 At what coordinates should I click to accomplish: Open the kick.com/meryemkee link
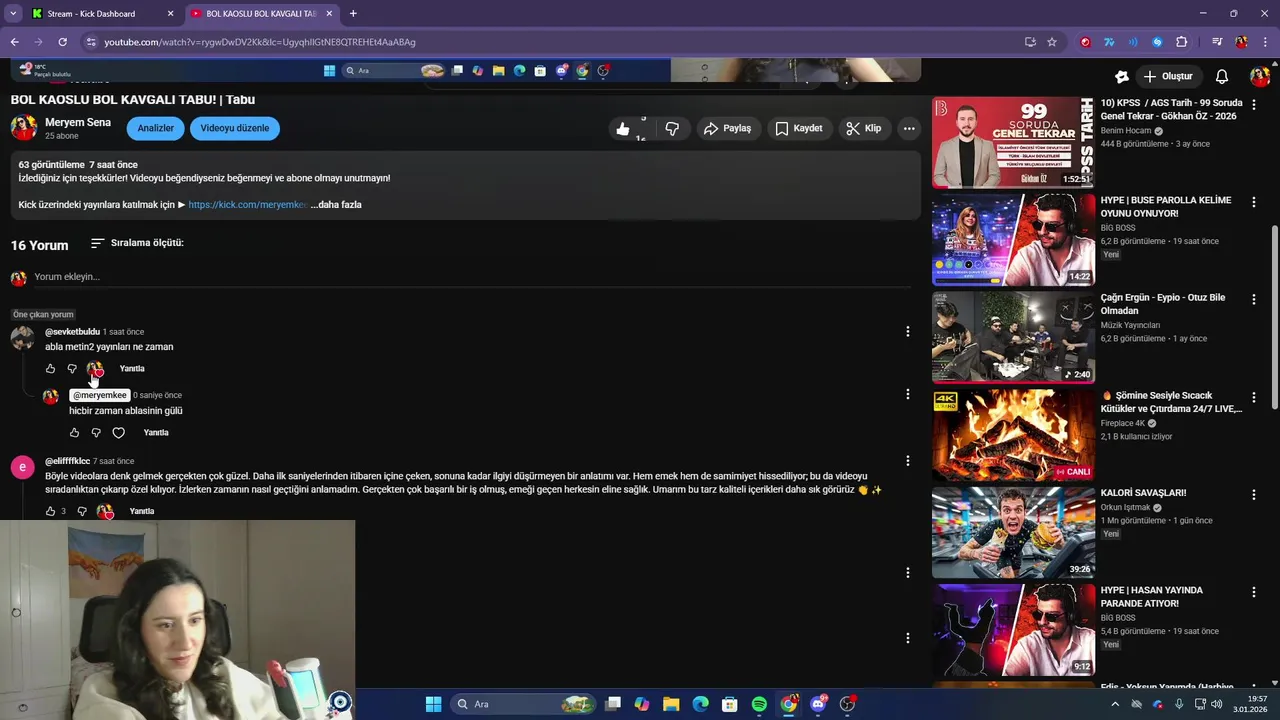click(247, 205)
